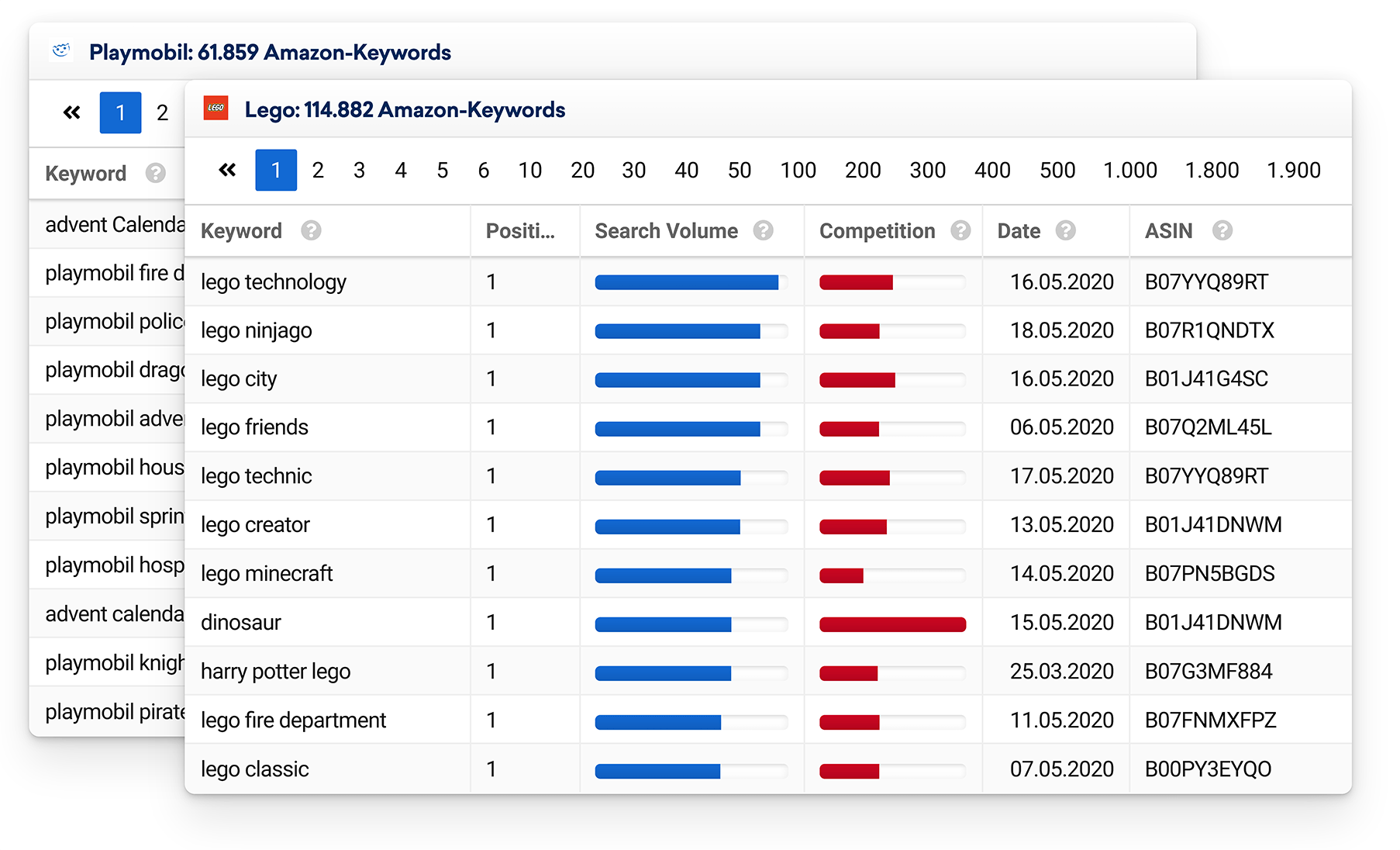Sort by Date column header
Viewport: 1400px width, 850px height.
coord(1019,231)
